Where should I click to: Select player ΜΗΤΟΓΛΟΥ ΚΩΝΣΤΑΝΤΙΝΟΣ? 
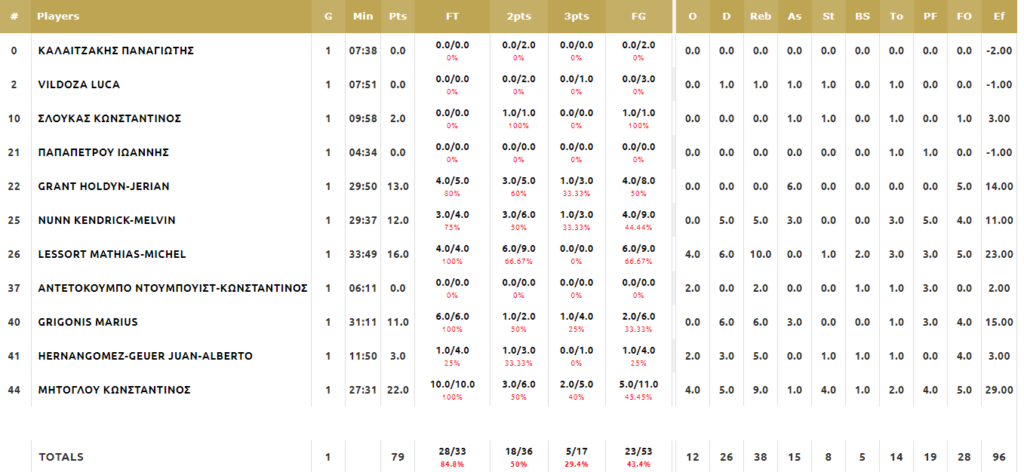(114, 390)
